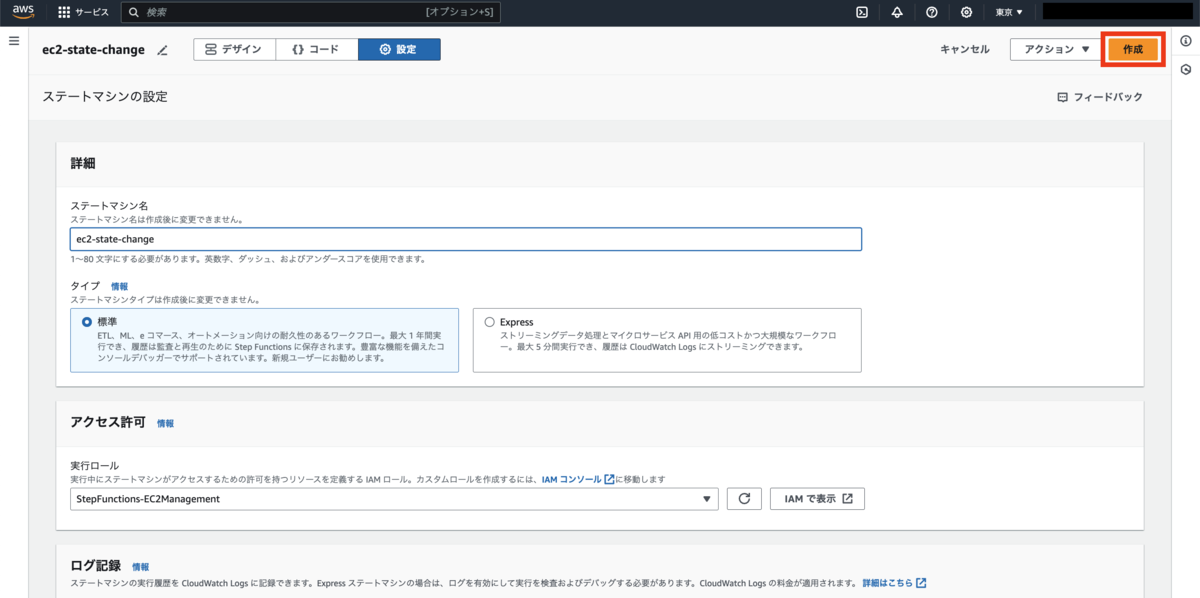Switch to the コード tab
The image size is (1200, 598).
coord(316,49)
